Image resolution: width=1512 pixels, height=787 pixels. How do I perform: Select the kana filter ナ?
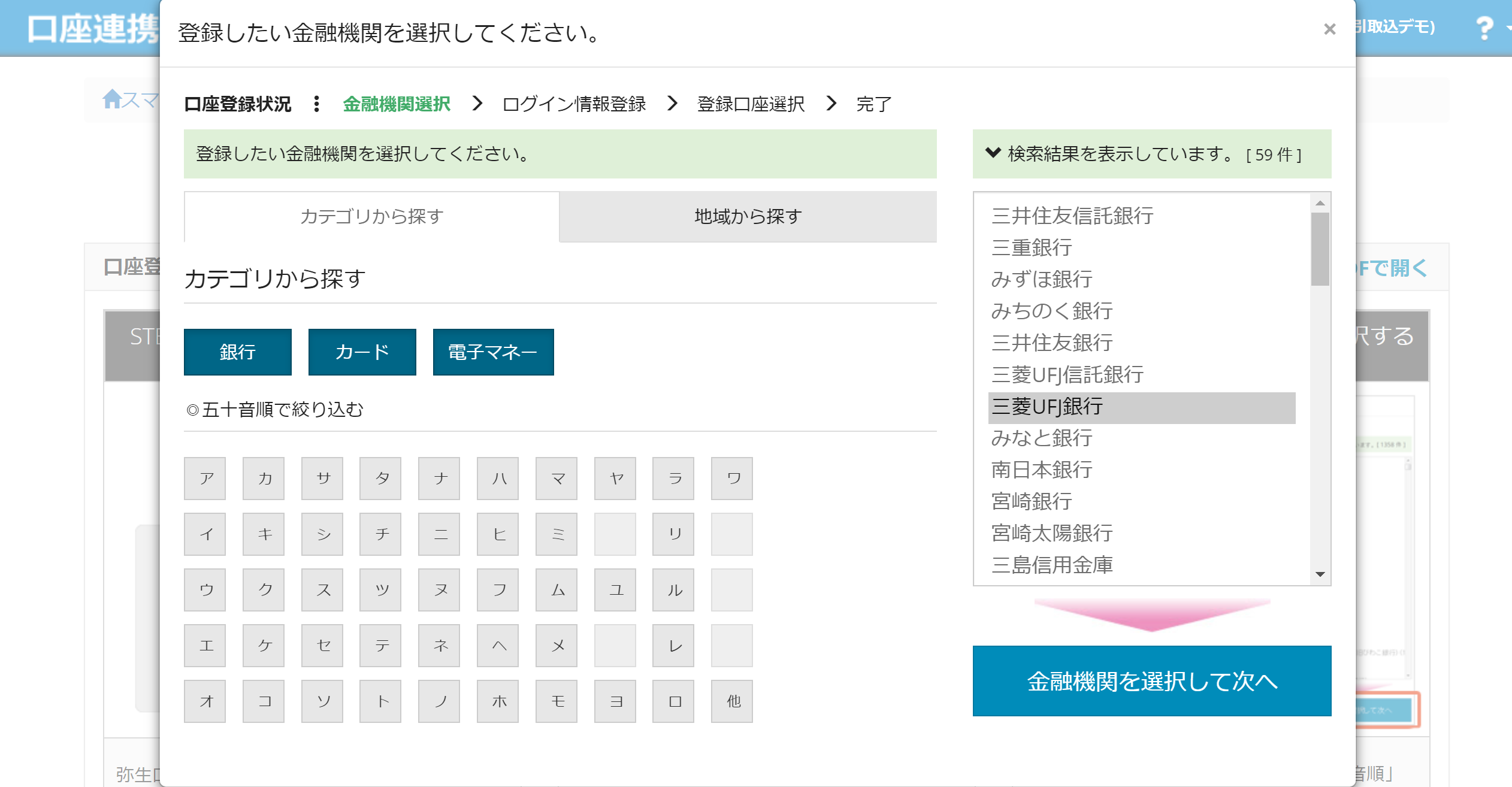point(439,479)
